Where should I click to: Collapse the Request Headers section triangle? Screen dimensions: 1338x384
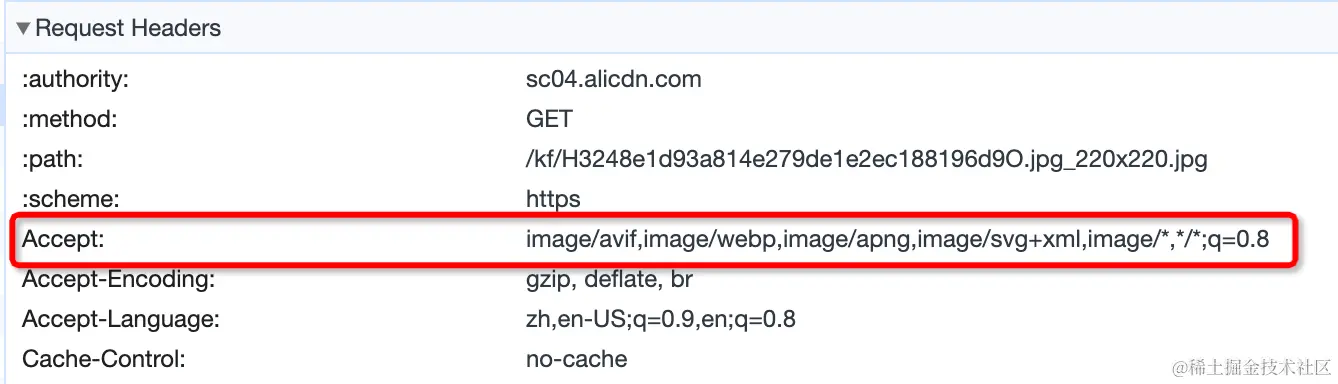tap(23, 29)
